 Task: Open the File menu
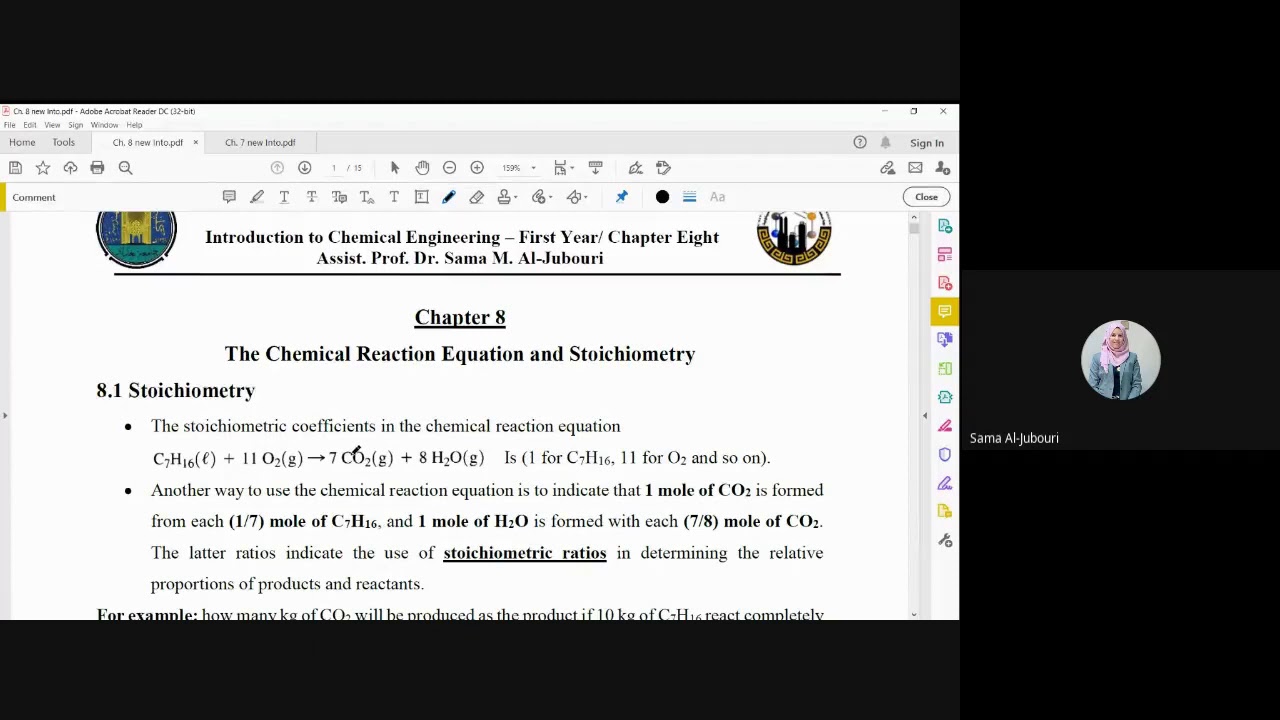tap(9, 125)
